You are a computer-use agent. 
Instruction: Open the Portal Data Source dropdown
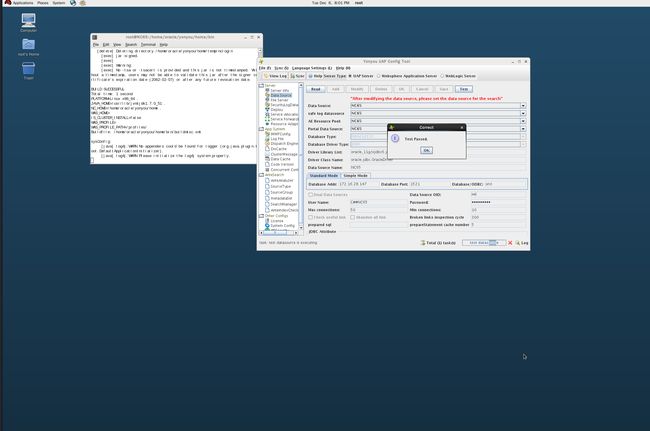(523, 129)
